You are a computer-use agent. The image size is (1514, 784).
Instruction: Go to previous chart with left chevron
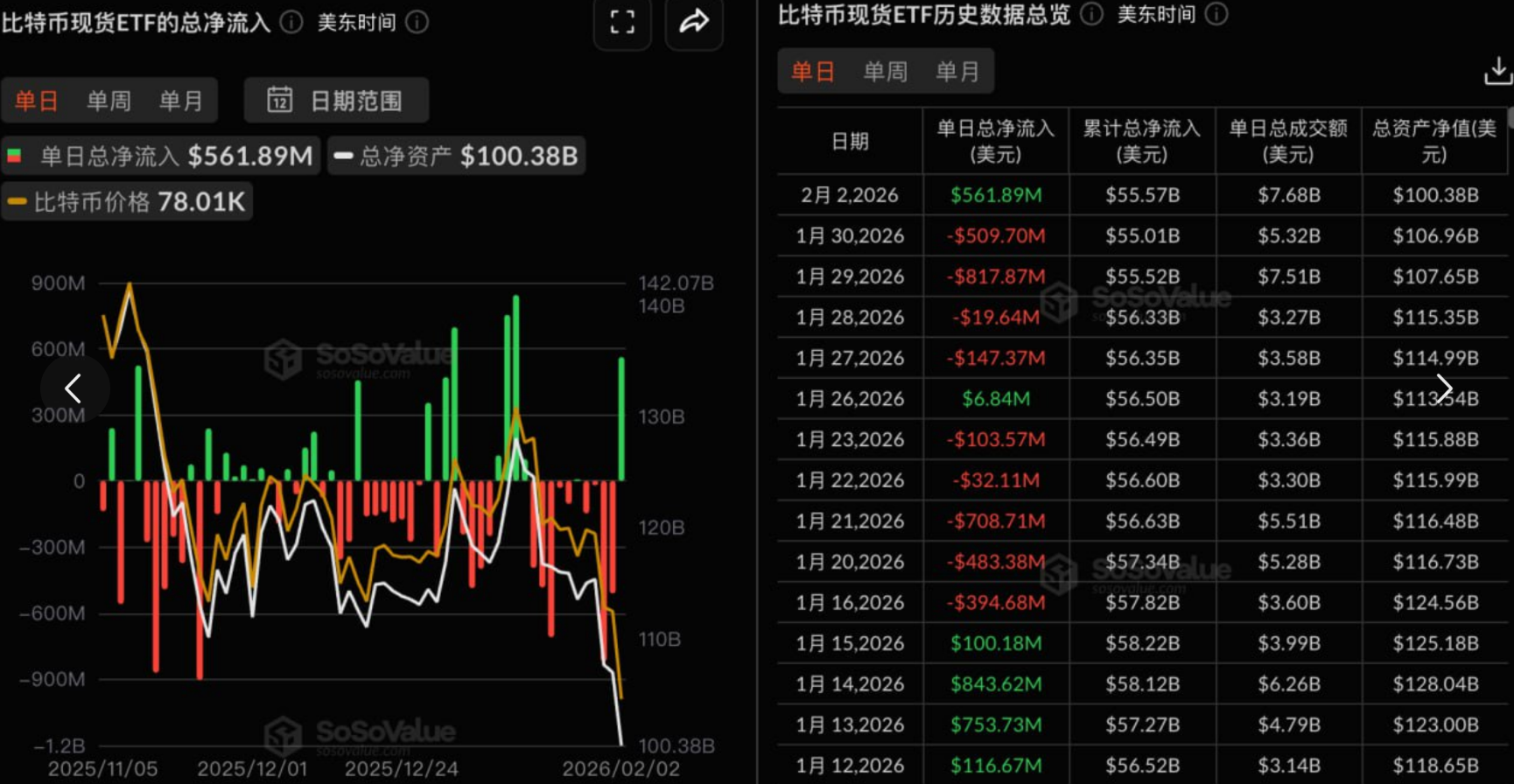[74, 388]
